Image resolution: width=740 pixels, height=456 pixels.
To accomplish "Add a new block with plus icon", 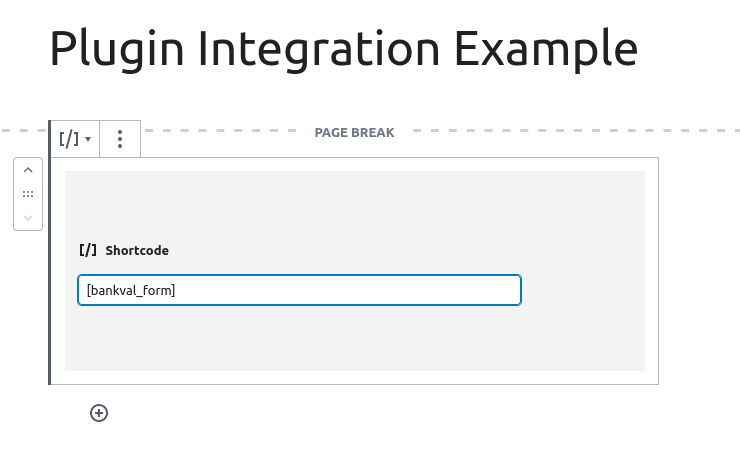I will point(99,413).
